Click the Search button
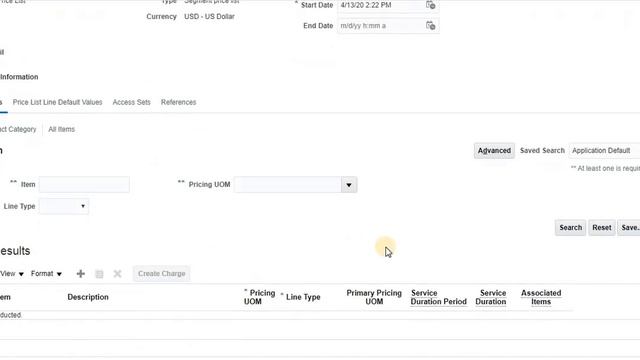 571,228
